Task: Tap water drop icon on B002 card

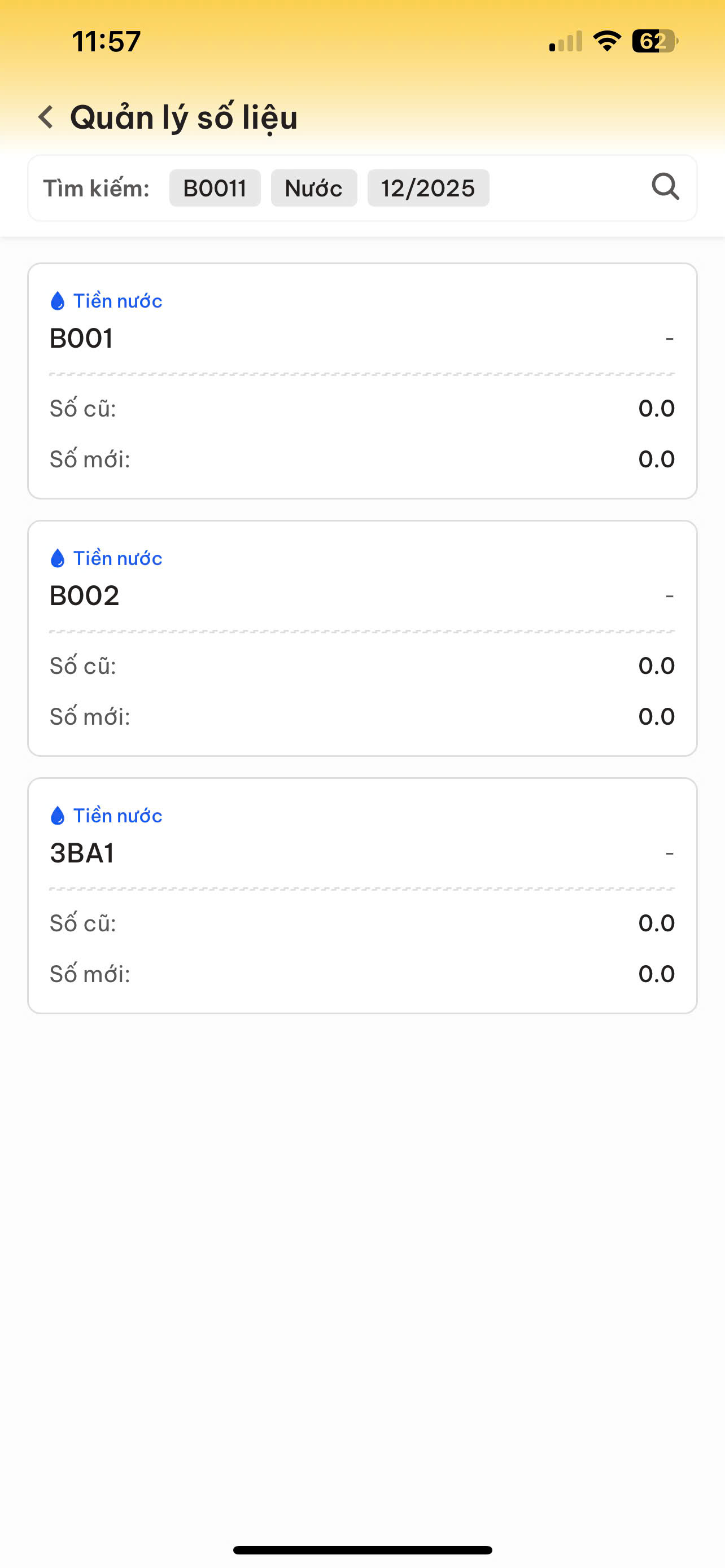Action: [x=57, y=558]
